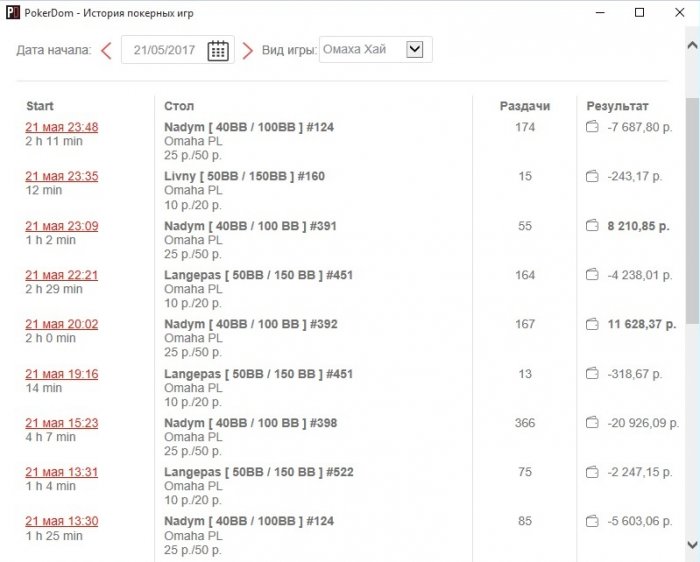
Task: Click the wallet icon for the -7 687,80 result
Action: click(592, 127)
